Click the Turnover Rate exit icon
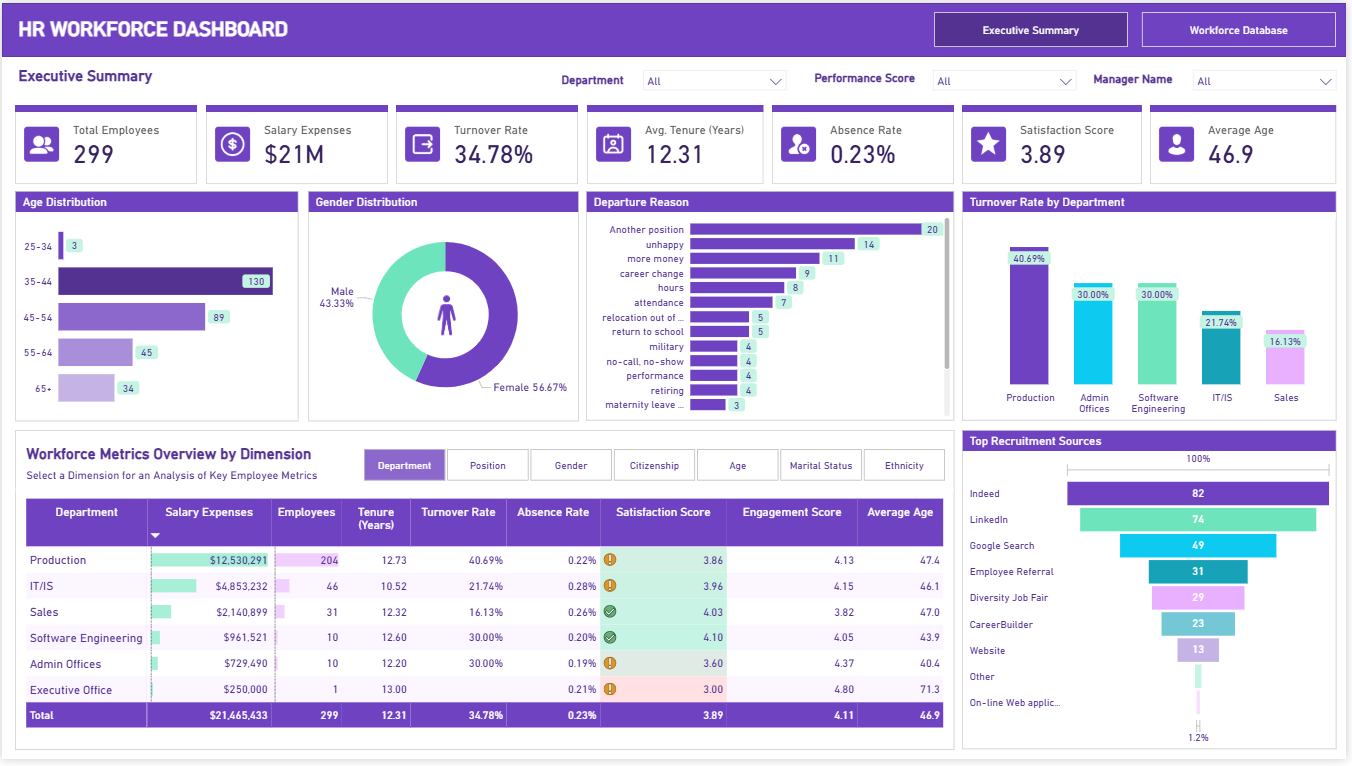Viewport: 1352px width, 766px height. (423, 144)
